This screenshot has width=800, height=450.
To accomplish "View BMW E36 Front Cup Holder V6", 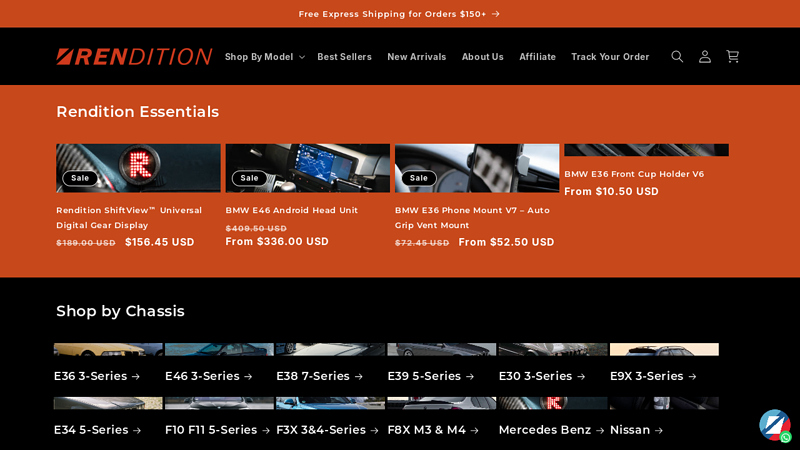I will (x=634, y=174).
